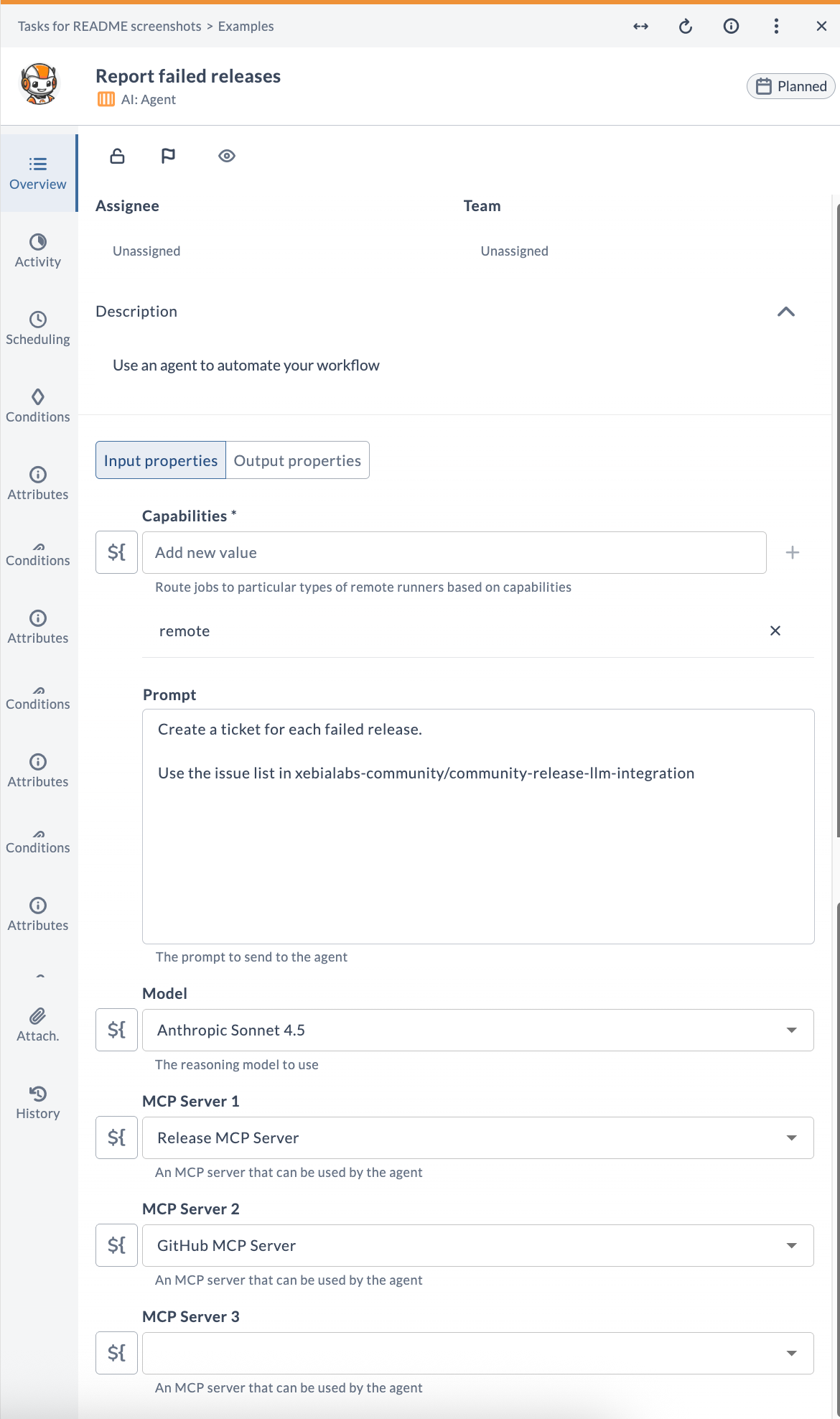Click the plus icon to add capability
Screen dimensions: 840x1419
(793, 552)
